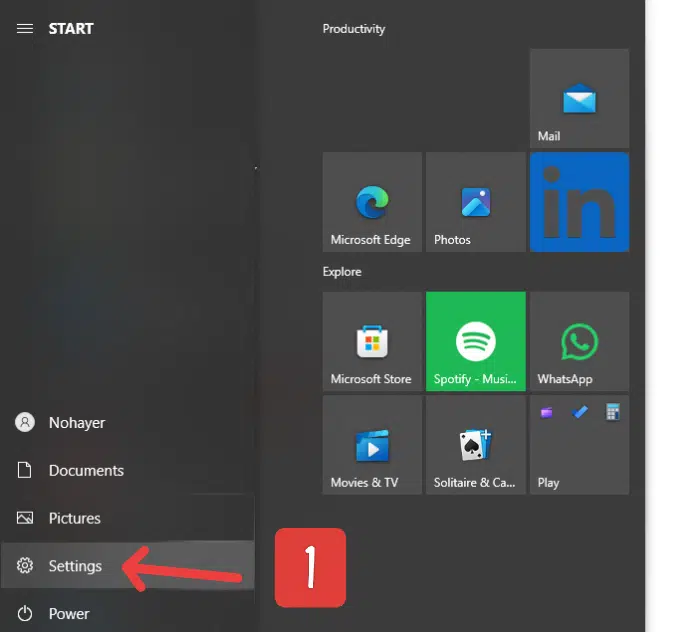The width and height of the screenshot is (692, 632).
Task: Launch Microsoft Edge from its tile
Action: 372,202
